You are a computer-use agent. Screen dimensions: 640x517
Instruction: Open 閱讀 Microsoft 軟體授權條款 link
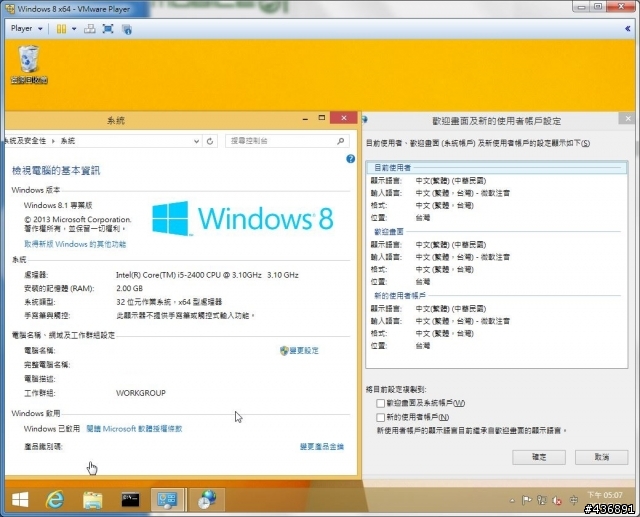click(x=134, y=429)
